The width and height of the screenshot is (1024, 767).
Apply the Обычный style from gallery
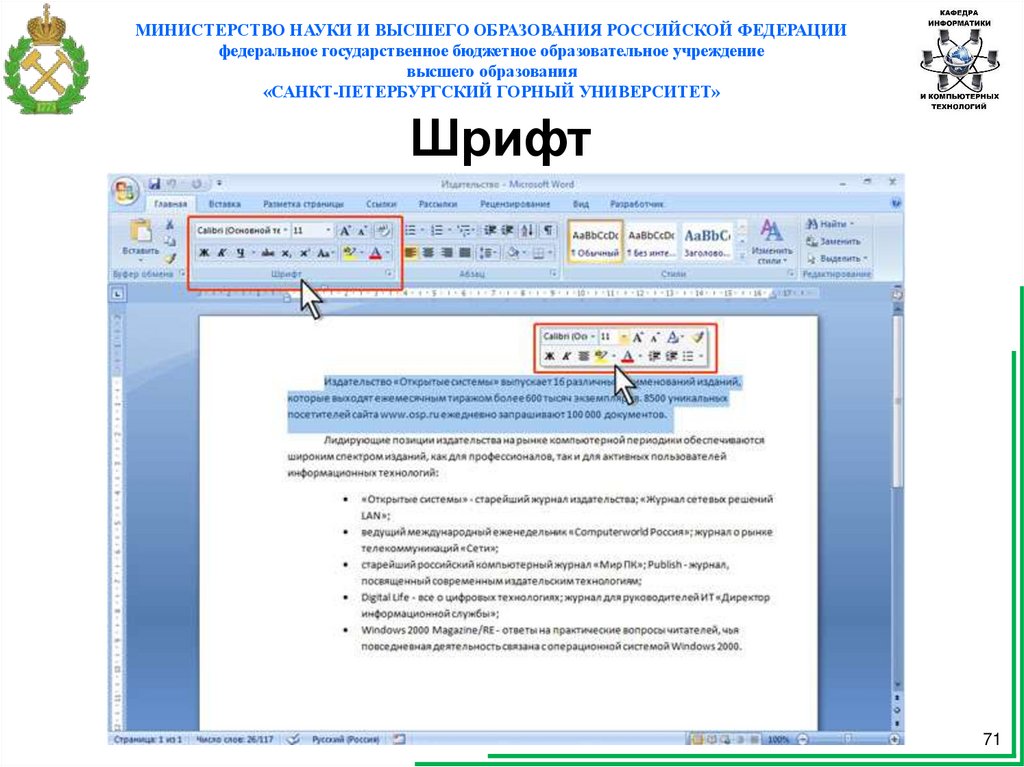(594, 241)
